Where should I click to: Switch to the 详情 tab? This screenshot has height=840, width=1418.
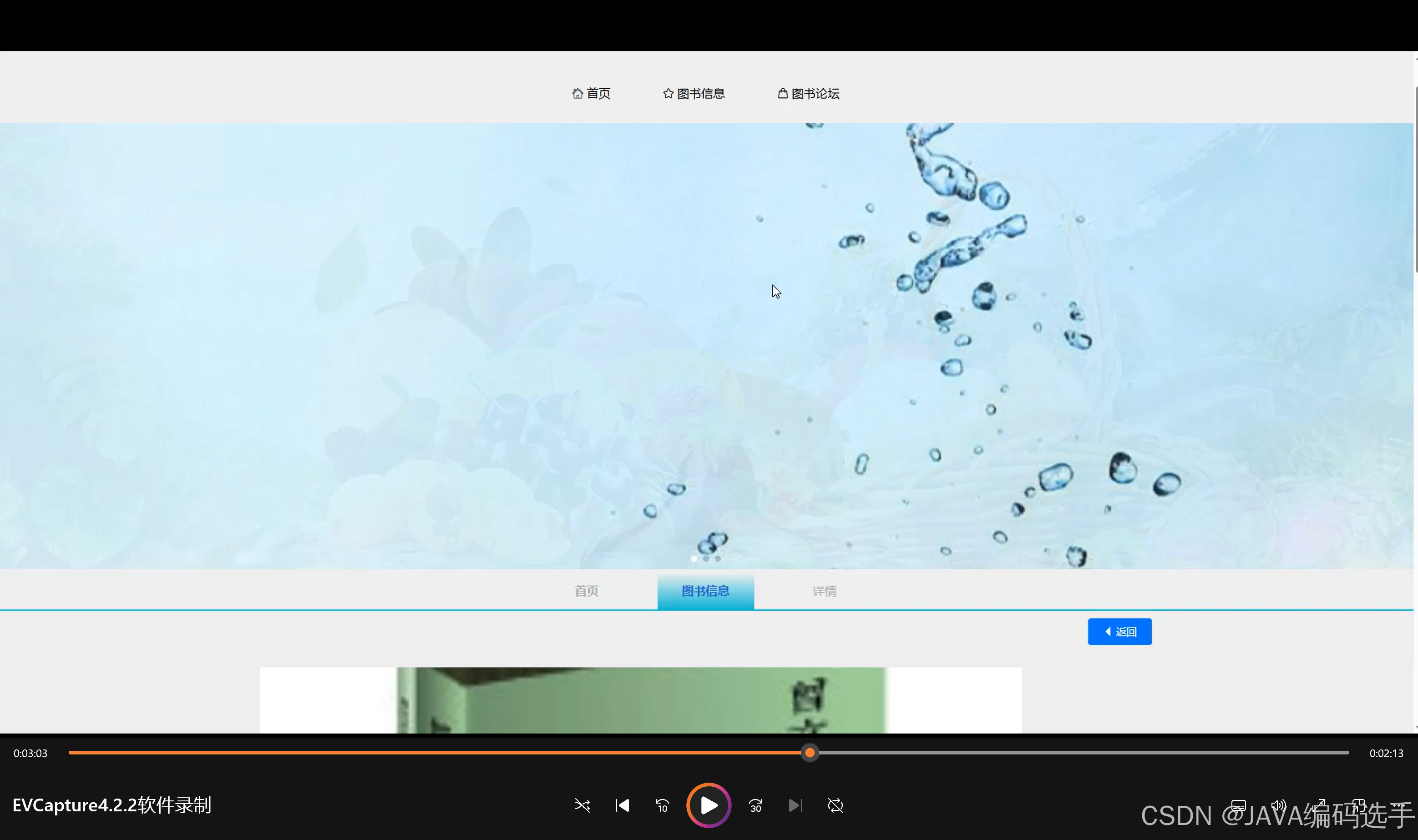click(824, 592)
